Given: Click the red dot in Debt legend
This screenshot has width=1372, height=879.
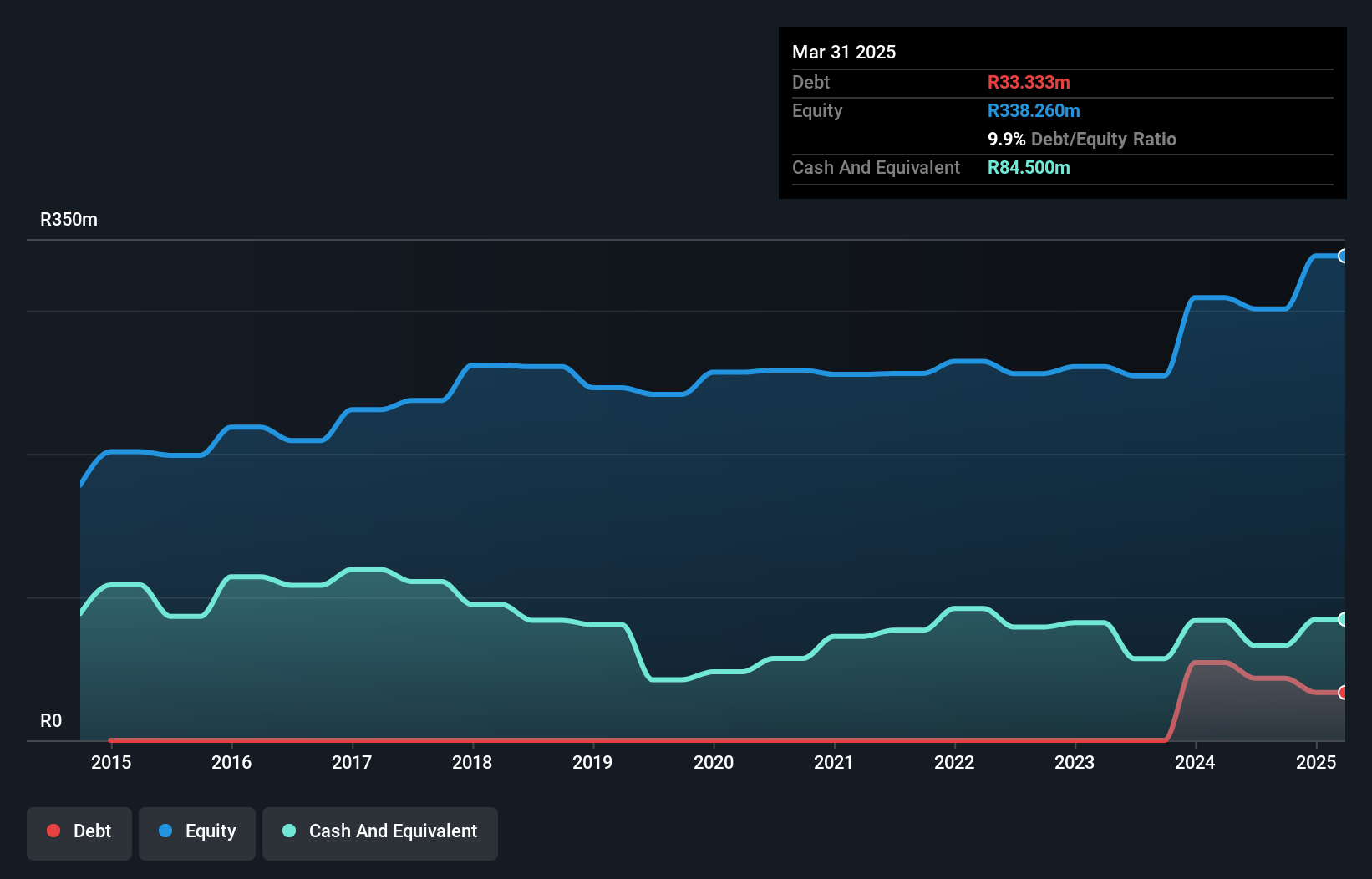Looking at the screenshot, I should coord(53,831).
